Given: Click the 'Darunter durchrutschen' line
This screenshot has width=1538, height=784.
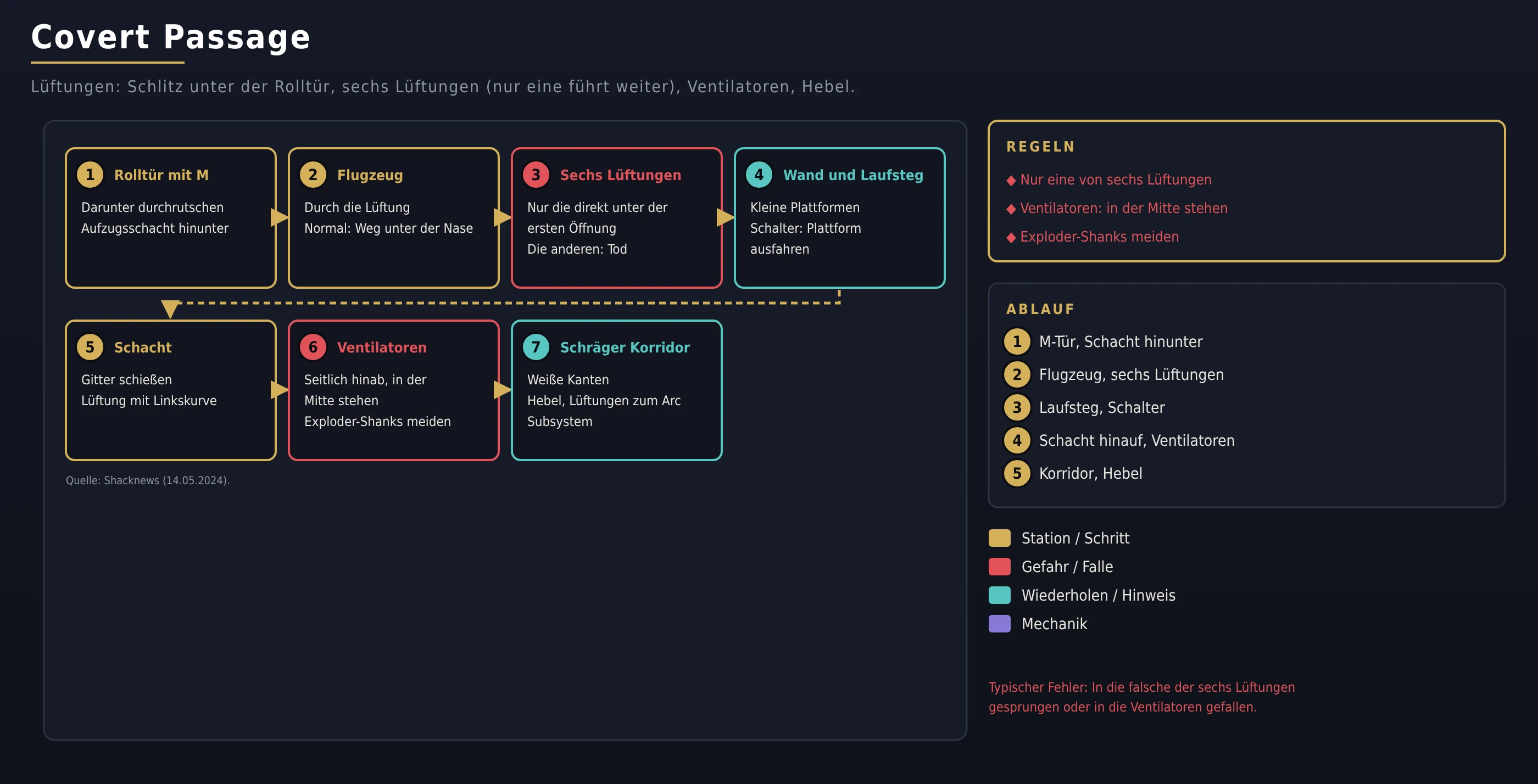Looking at the screenshot, I should [x=152, y=207].
